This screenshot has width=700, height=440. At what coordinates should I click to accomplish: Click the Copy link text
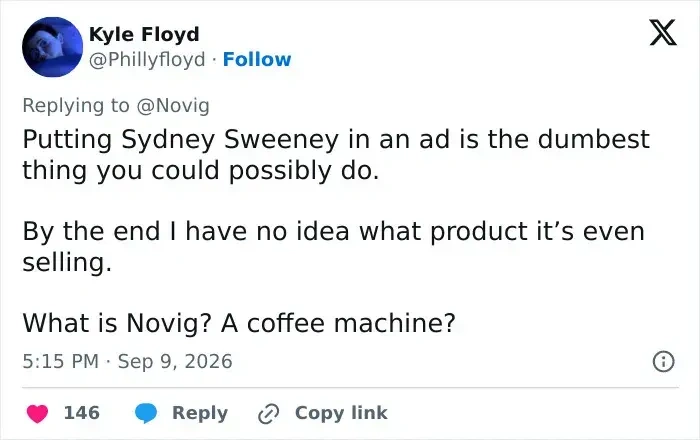pos(341,413)
